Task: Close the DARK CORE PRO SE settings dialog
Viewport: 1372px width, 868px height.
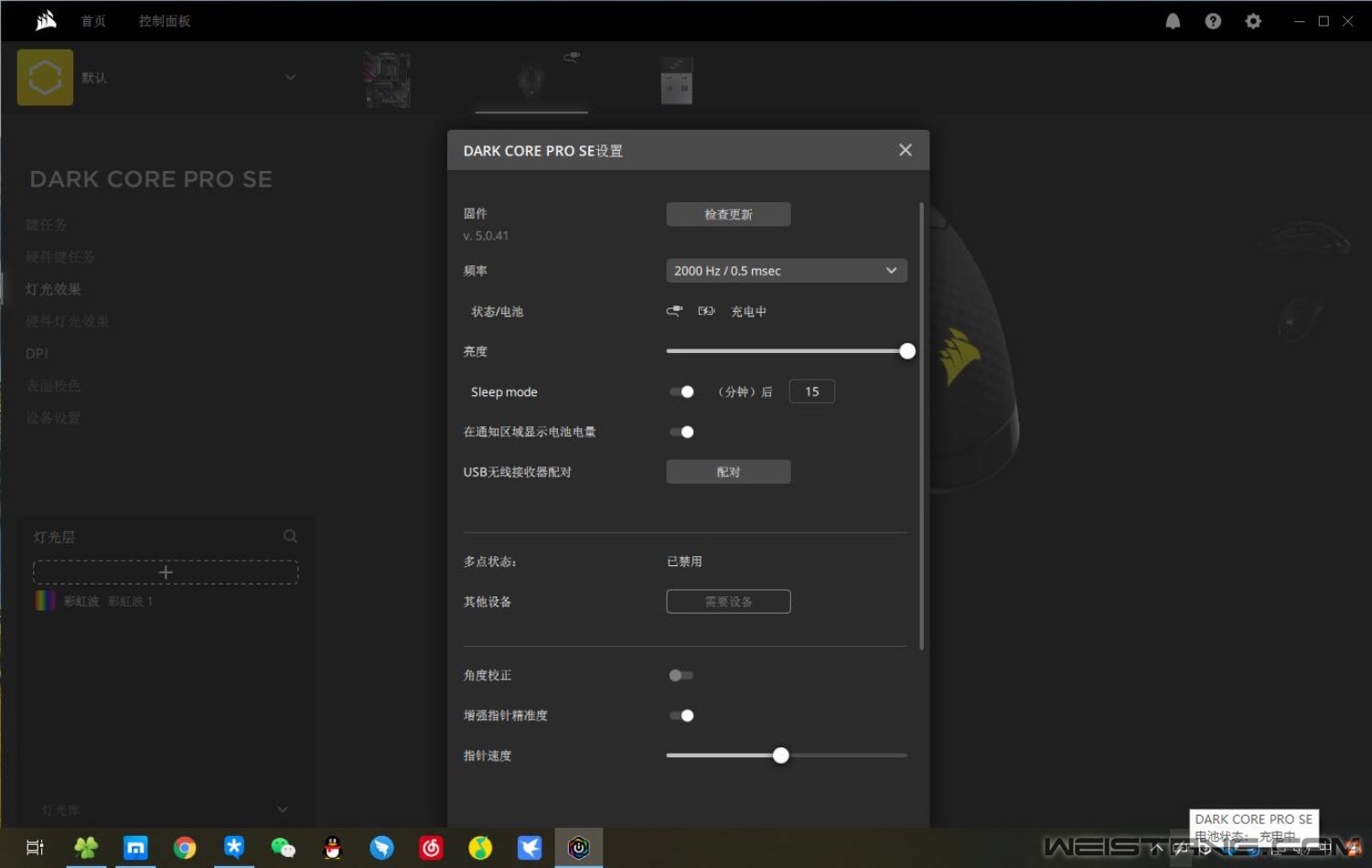Action: click(905, 150)
